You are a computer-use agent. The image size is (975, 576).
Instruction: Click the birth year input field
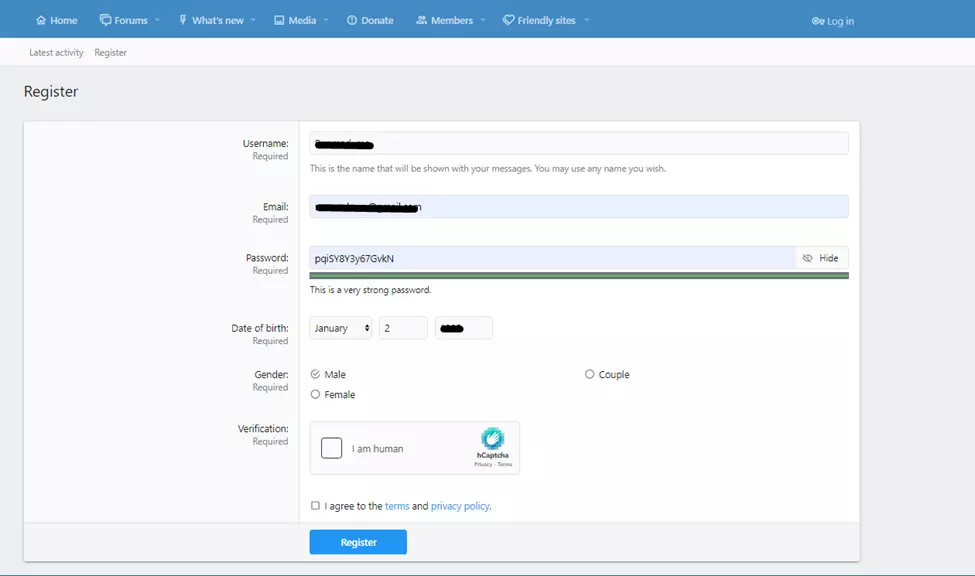(x=464, y=328)
